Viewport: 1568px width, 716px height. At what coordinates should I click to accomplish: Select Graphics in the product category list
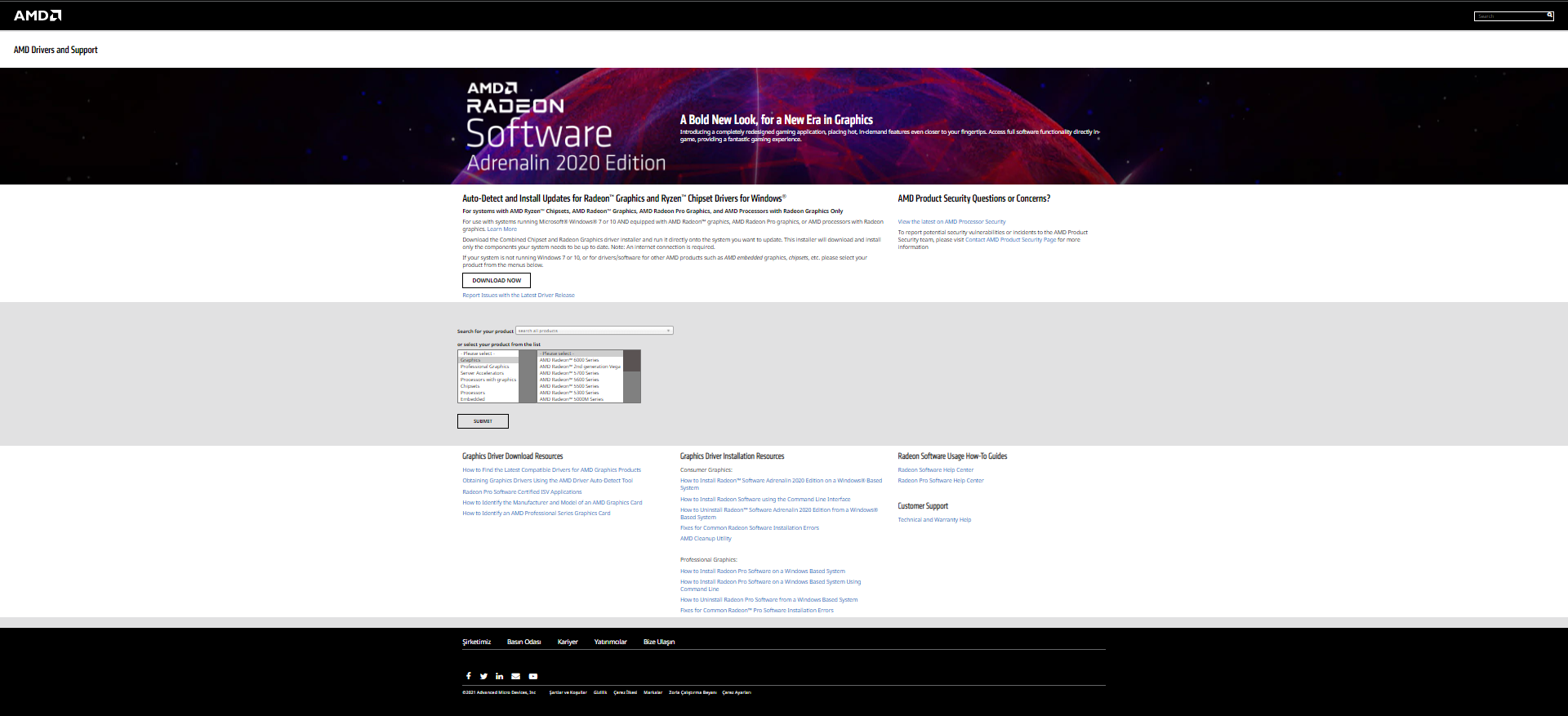coord(488,360)
